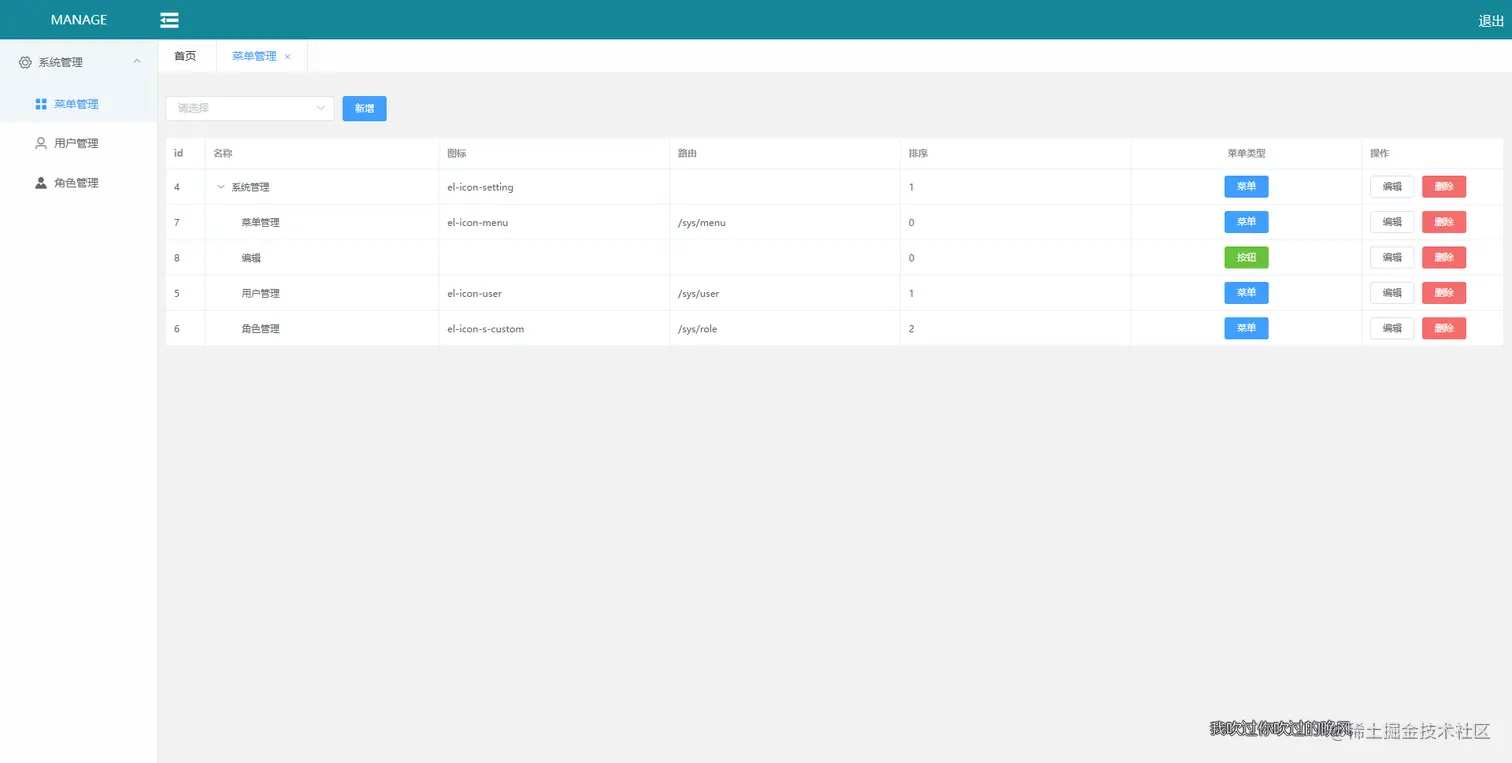Toggle the sidebar collapse icon

[x=169, y=20]
